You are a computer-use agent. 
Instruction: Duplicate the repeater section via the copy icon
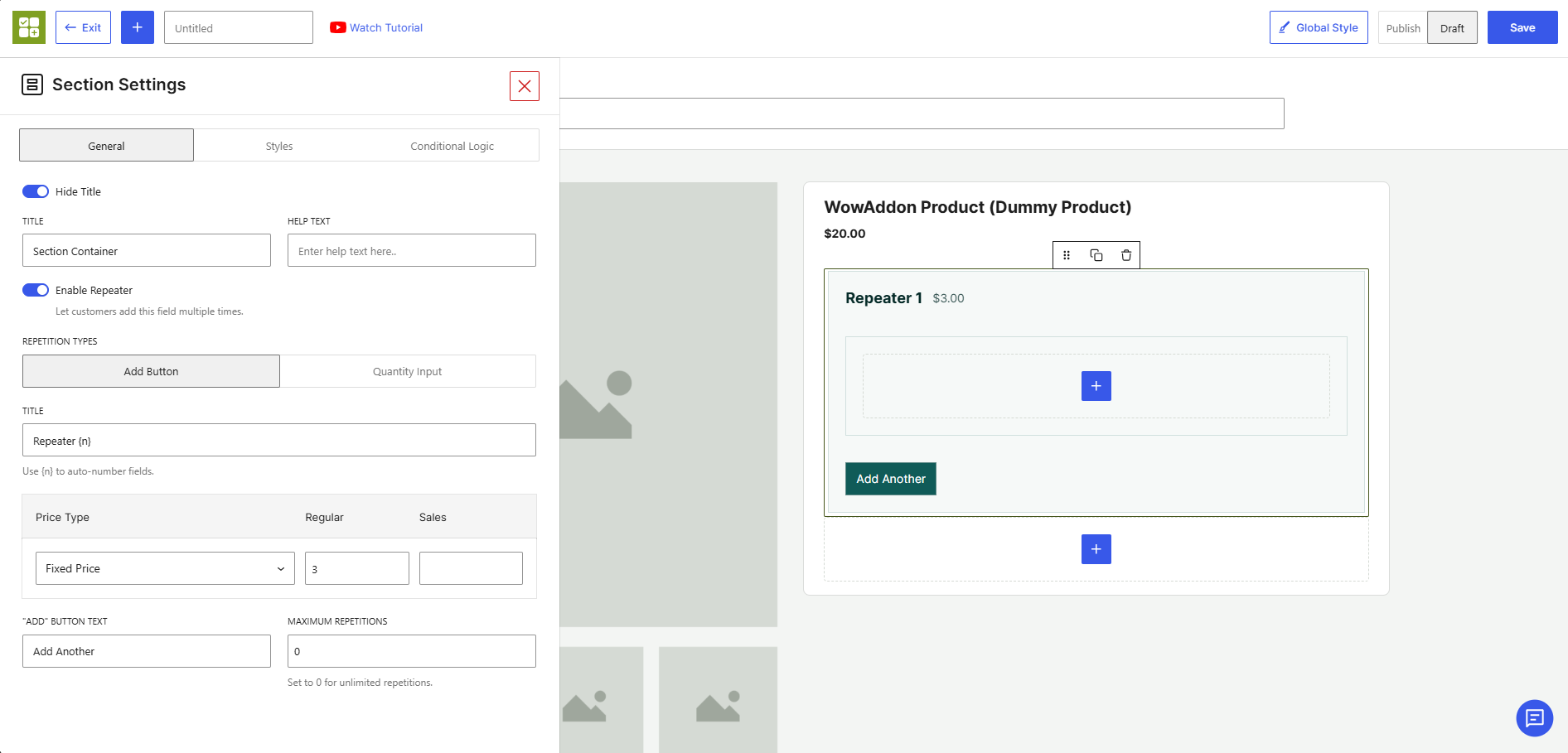click(x=1096, y=255)
